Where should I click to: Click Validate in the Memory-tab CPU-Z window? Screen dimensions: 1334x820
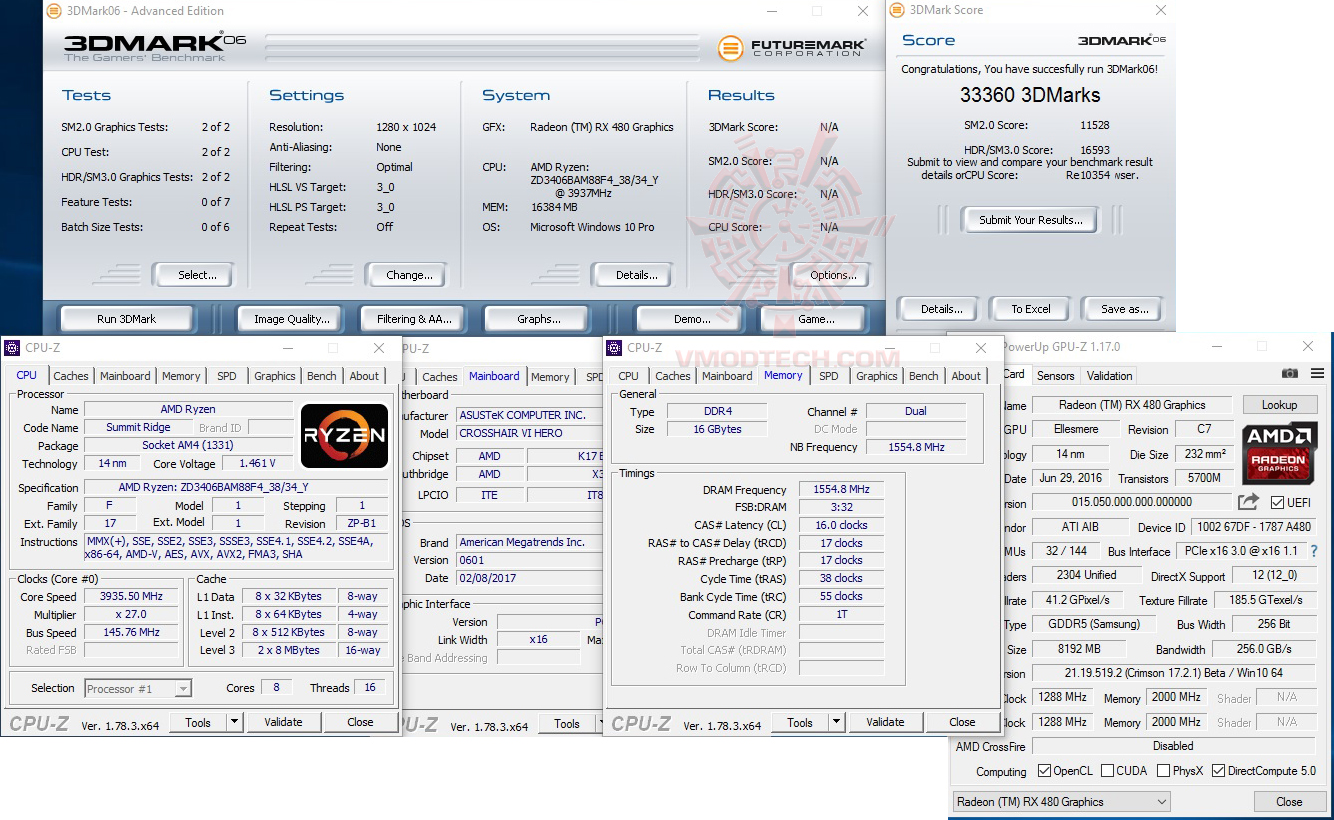[x=885, y=722]
